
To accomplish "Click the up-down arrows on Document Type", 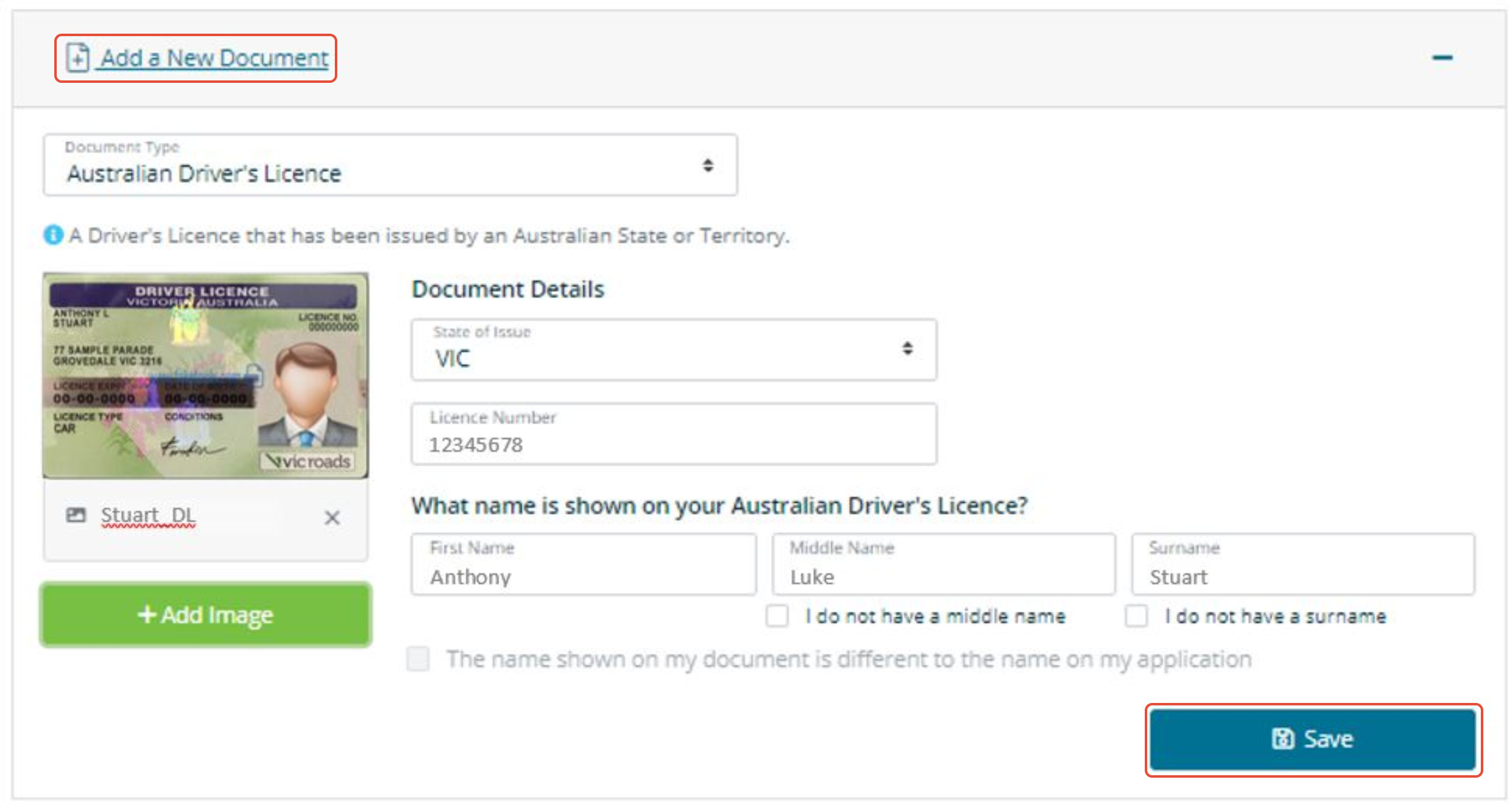I will (707, 165).
